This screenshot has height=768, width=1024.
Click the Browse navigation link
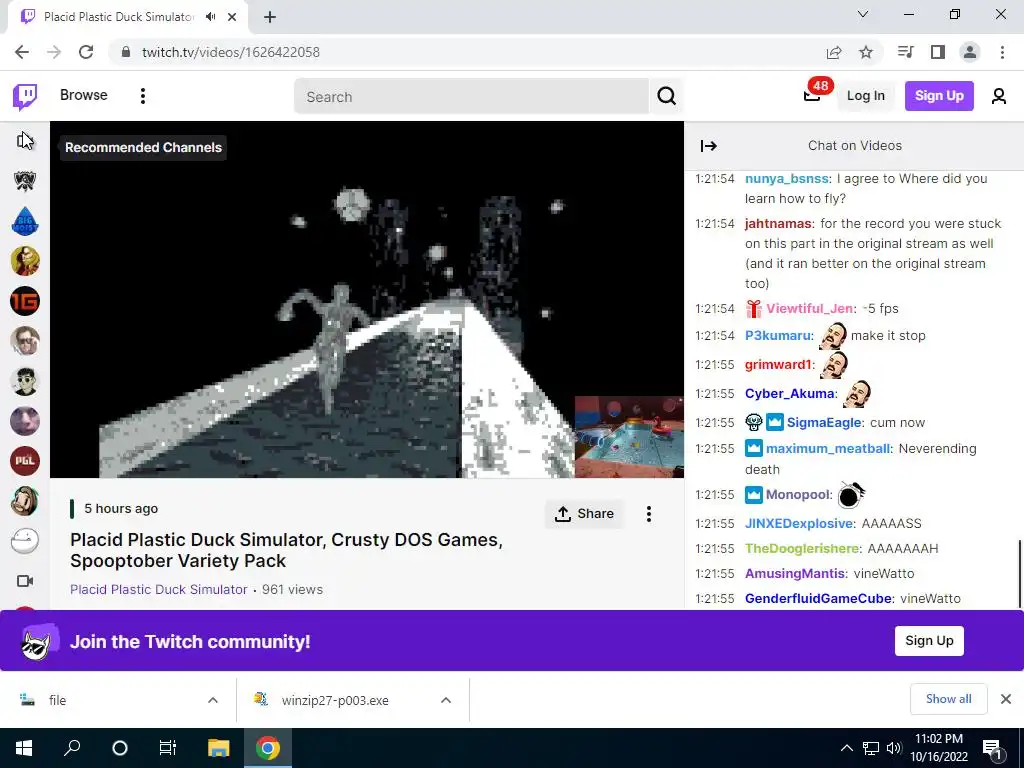tap(84, 95)
